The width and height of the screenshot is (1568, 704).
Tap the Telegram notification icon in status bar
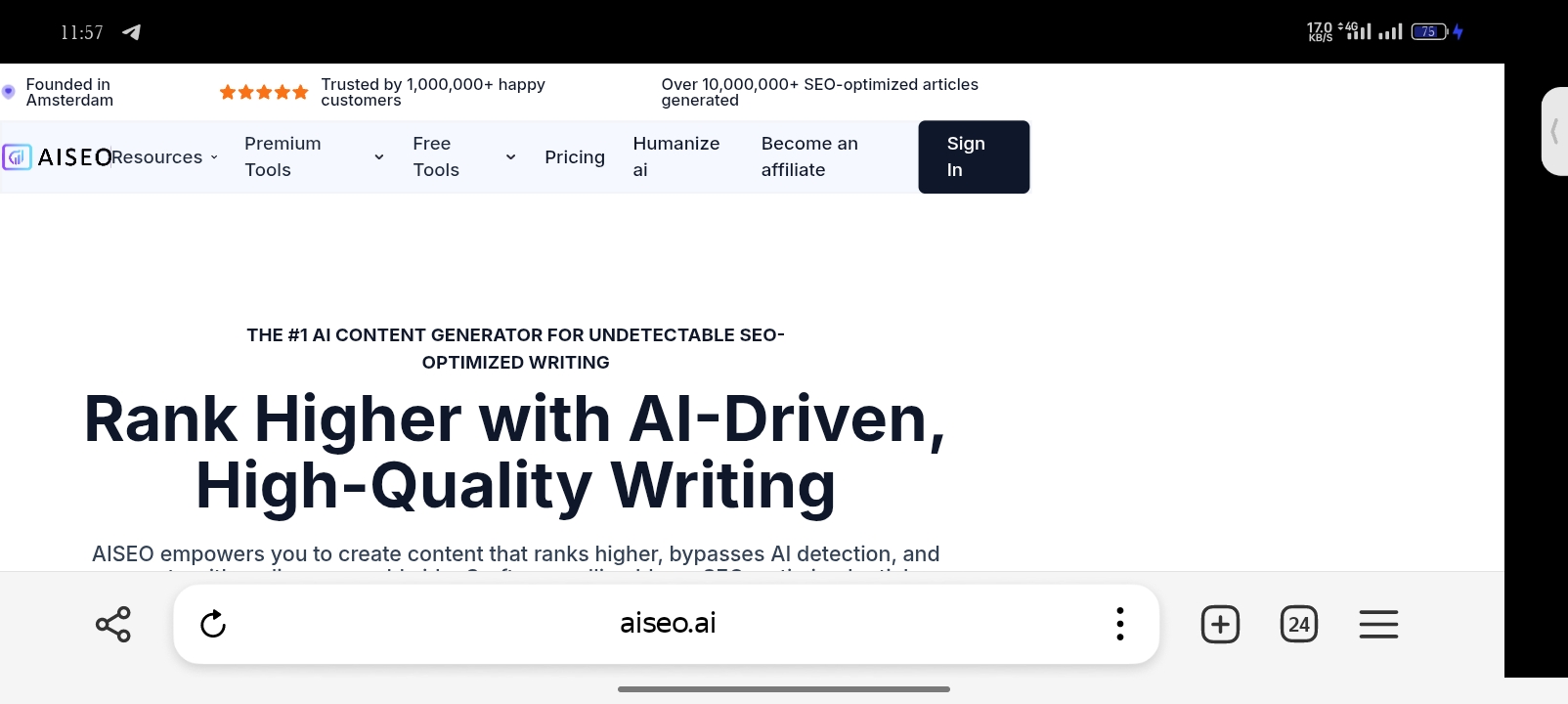coord(131,32)
